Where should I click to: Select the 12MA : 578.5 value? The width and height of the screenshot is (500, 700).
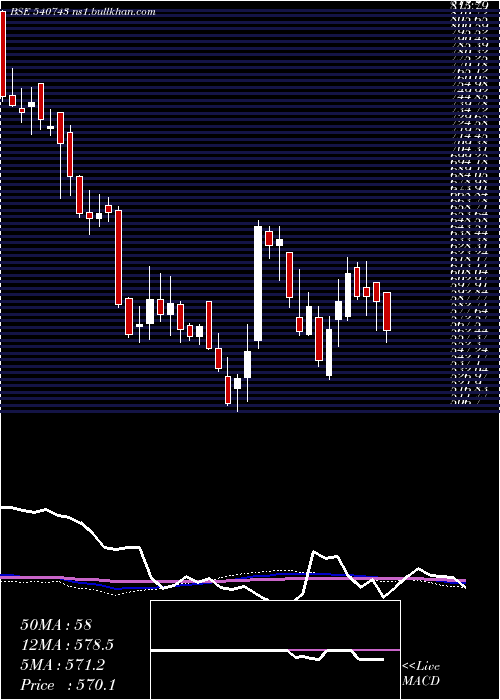(x=65, y=645)
